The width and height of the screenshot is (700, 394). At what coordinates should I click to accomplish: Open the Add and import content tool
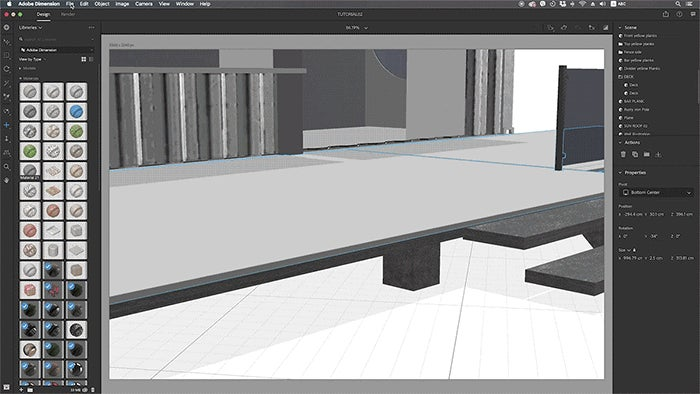click(x=6, y=28)
